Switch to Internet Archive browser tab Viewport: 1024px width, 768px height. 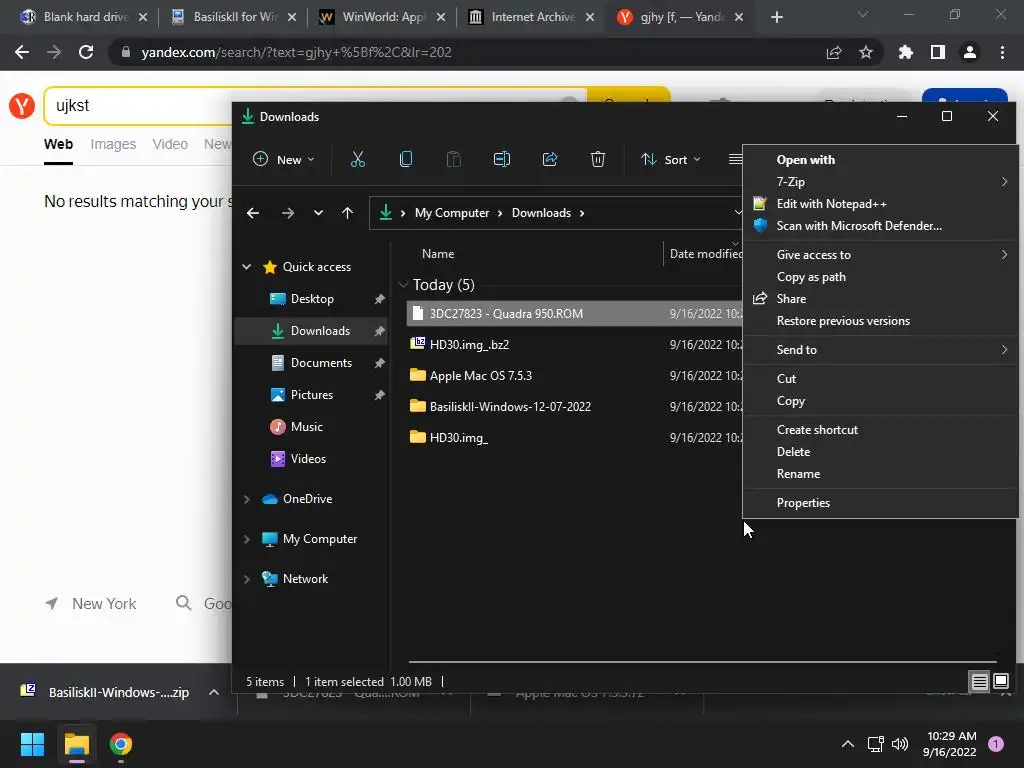tap(531, 17)
